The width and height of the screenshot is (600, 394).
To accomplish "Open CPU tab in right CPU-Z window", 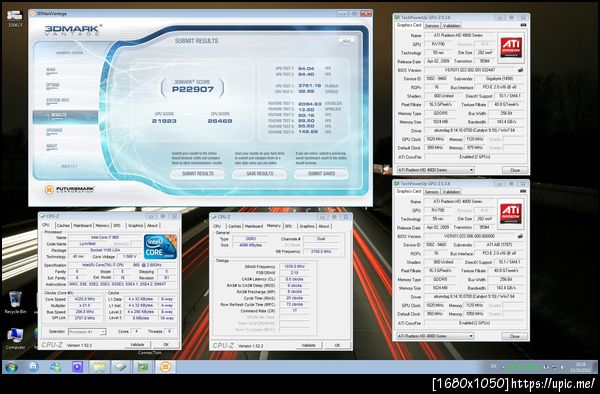I will tap(217, 226).
